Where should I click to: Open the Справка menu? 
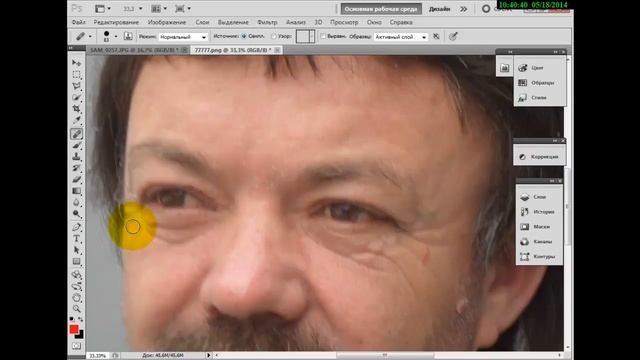tap(401, 22)
